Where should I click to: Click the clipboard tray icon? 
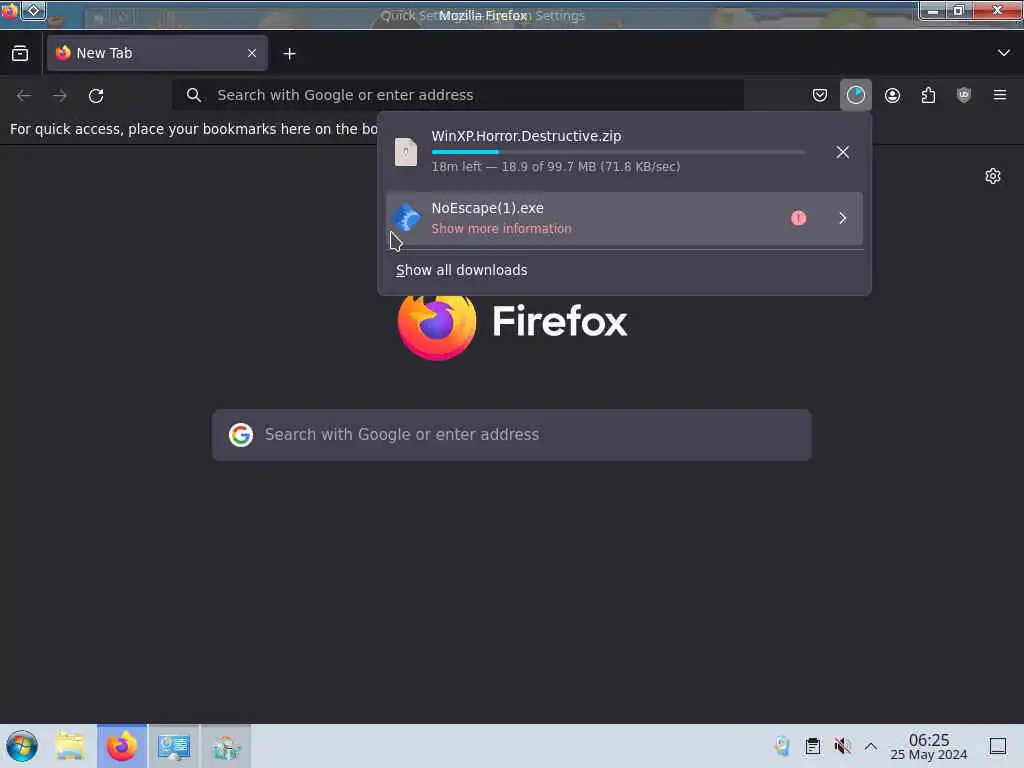click(x=812, y=746)
